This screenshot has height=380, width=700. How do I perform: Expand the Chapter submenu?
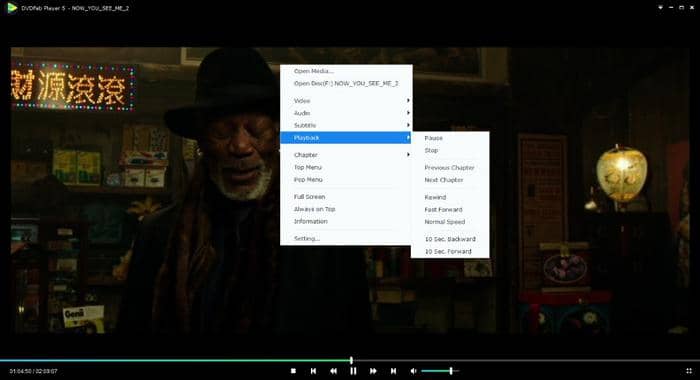tap(346, 155)
